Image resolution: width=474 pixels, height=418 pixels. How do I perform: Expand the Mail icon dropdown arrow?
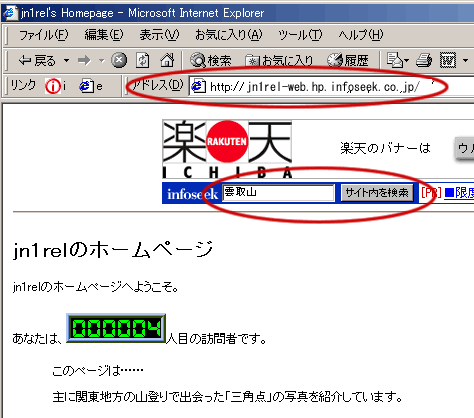(406, 61)
